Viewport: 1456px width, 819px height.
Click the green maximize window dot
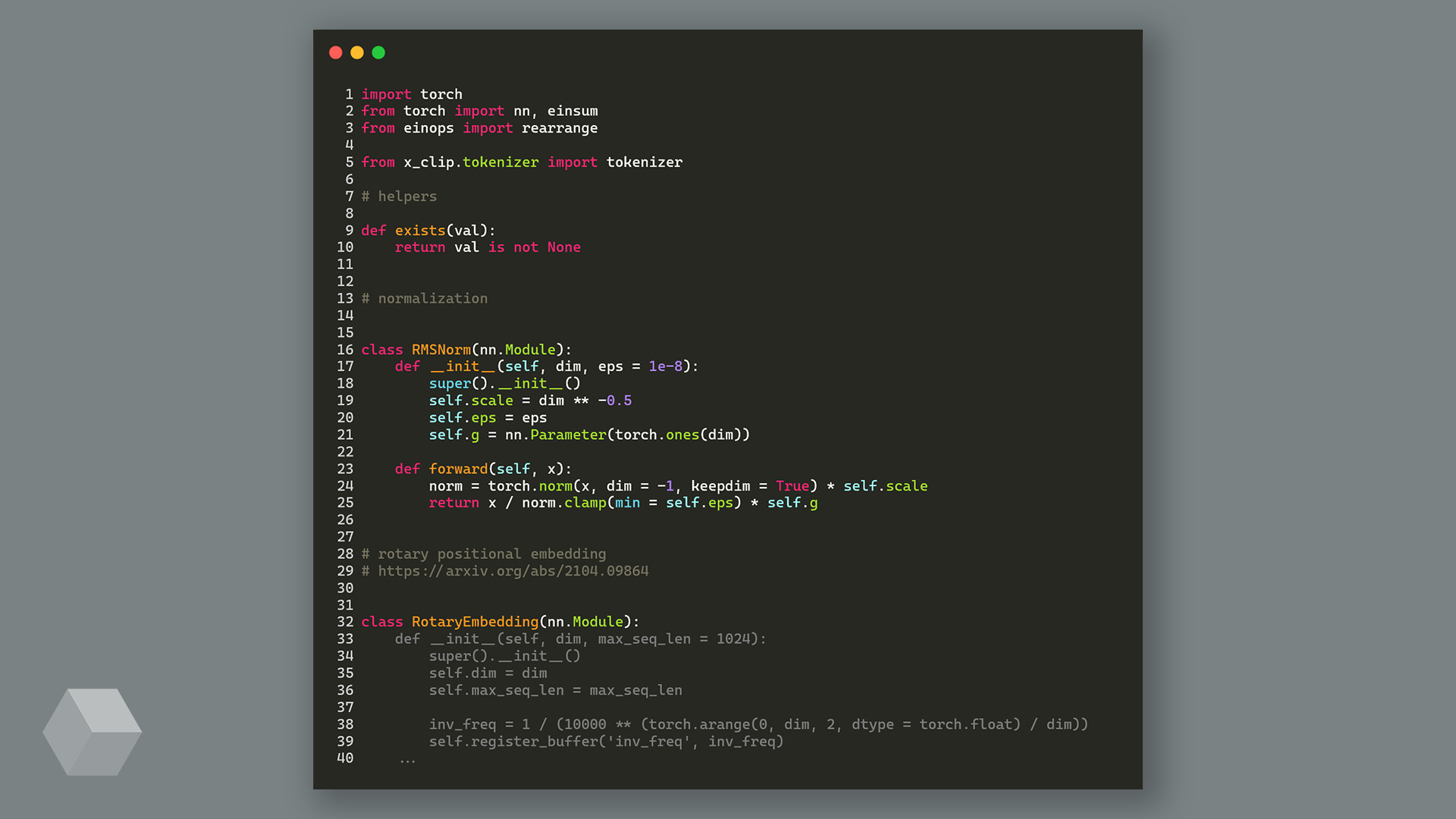coord(378,52)
